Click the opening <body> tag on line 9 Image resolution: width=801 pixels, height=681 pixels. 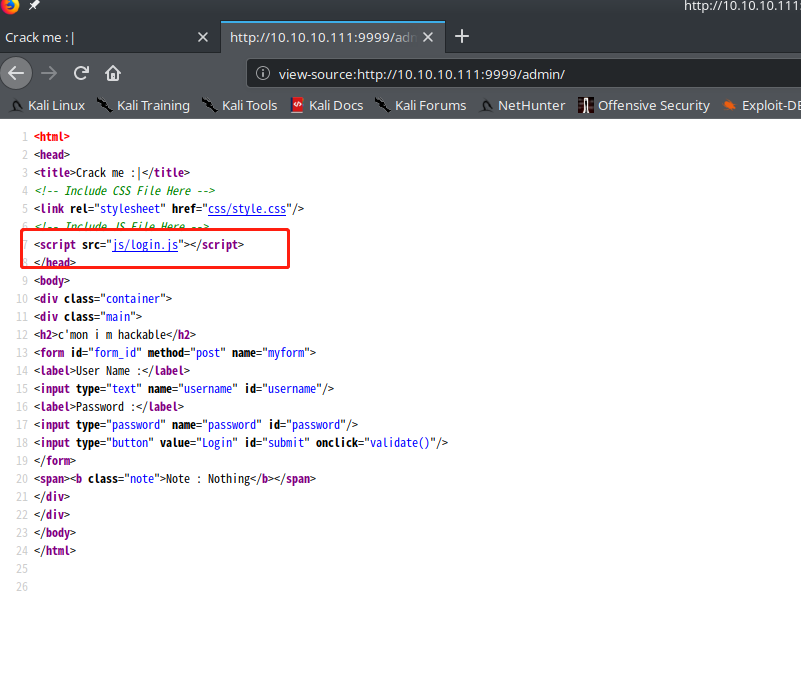pos(52,281)
